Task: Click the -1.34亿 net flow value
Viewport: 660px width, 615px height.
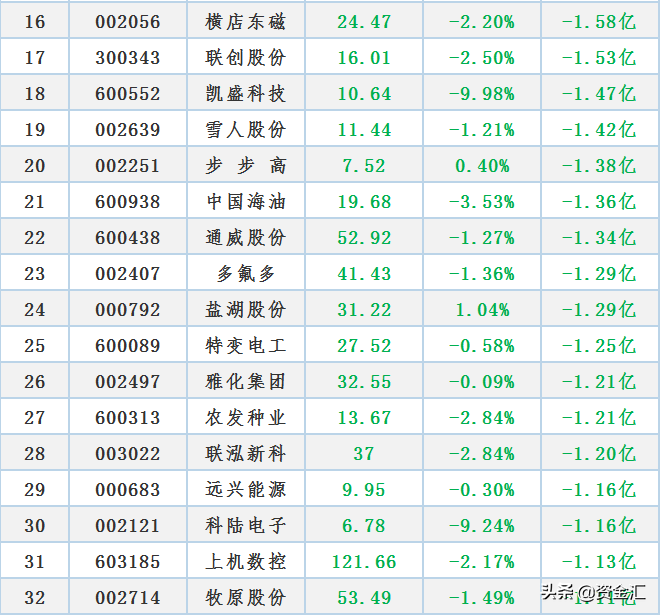Action: [x=599, y=238]
